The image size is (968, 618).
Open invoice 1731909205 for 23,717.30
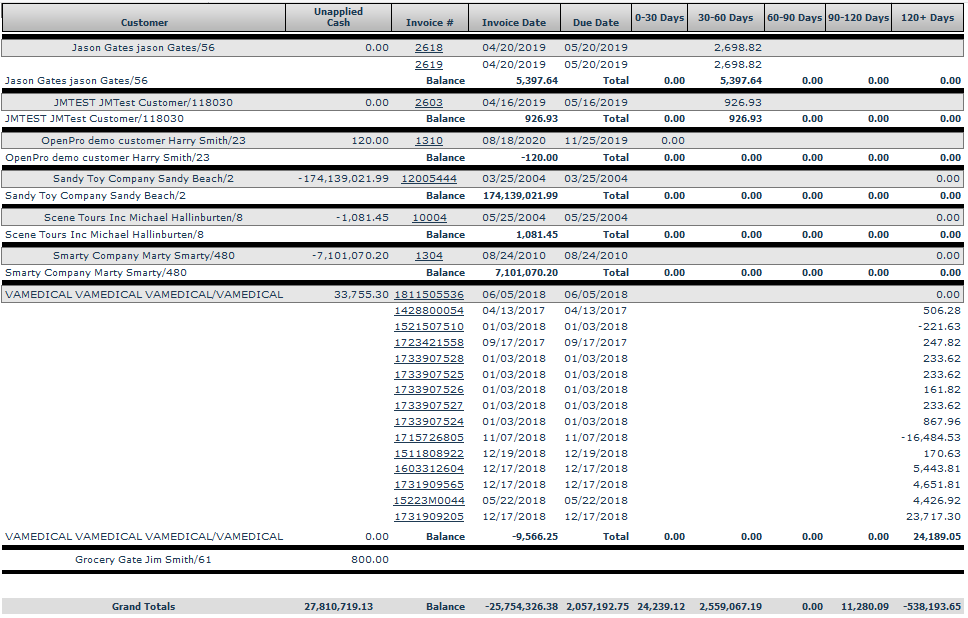(x=428, y=516)
